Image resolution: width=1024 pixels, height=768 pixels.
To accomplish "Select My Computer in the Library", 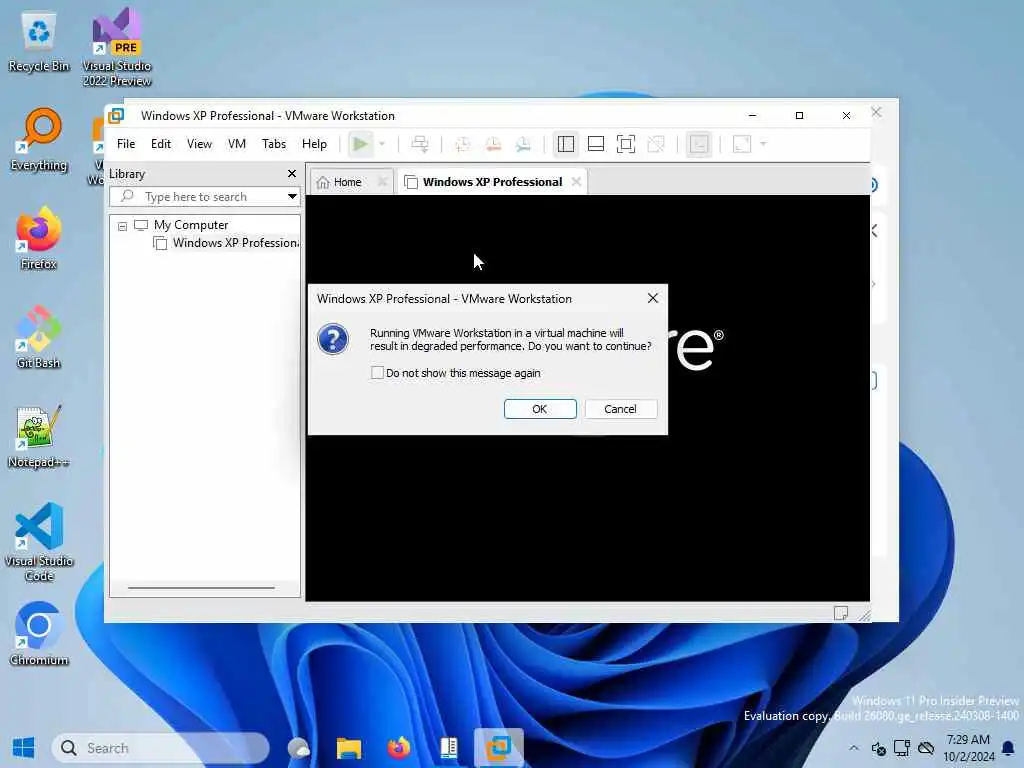I will pos(191,225).
